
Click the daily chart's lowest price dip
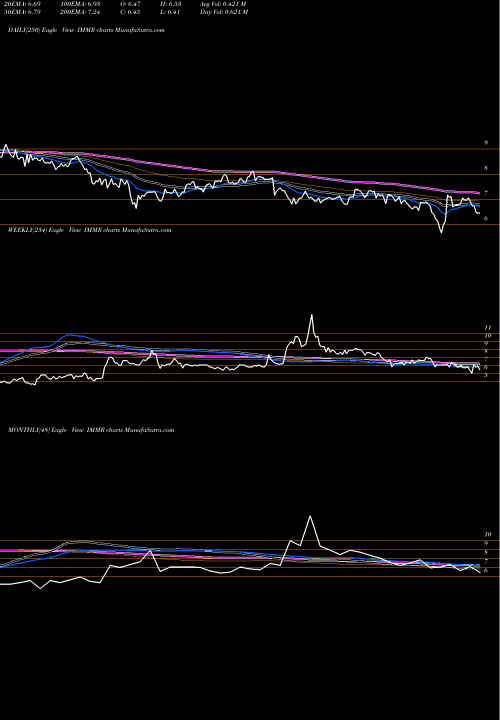click(x=442, y=232)
